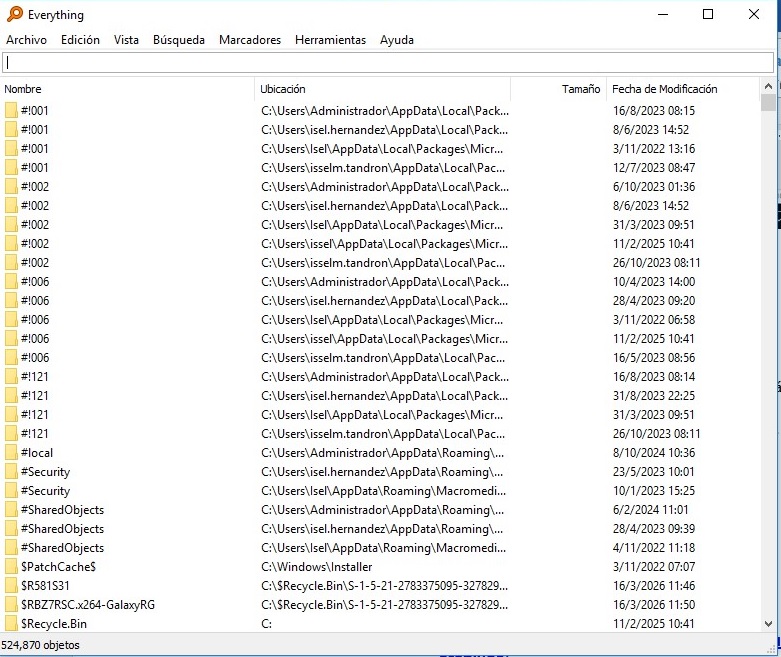
Task: Click folder icon of #!006 dated 16/5/2023
Action: point(11,357)
